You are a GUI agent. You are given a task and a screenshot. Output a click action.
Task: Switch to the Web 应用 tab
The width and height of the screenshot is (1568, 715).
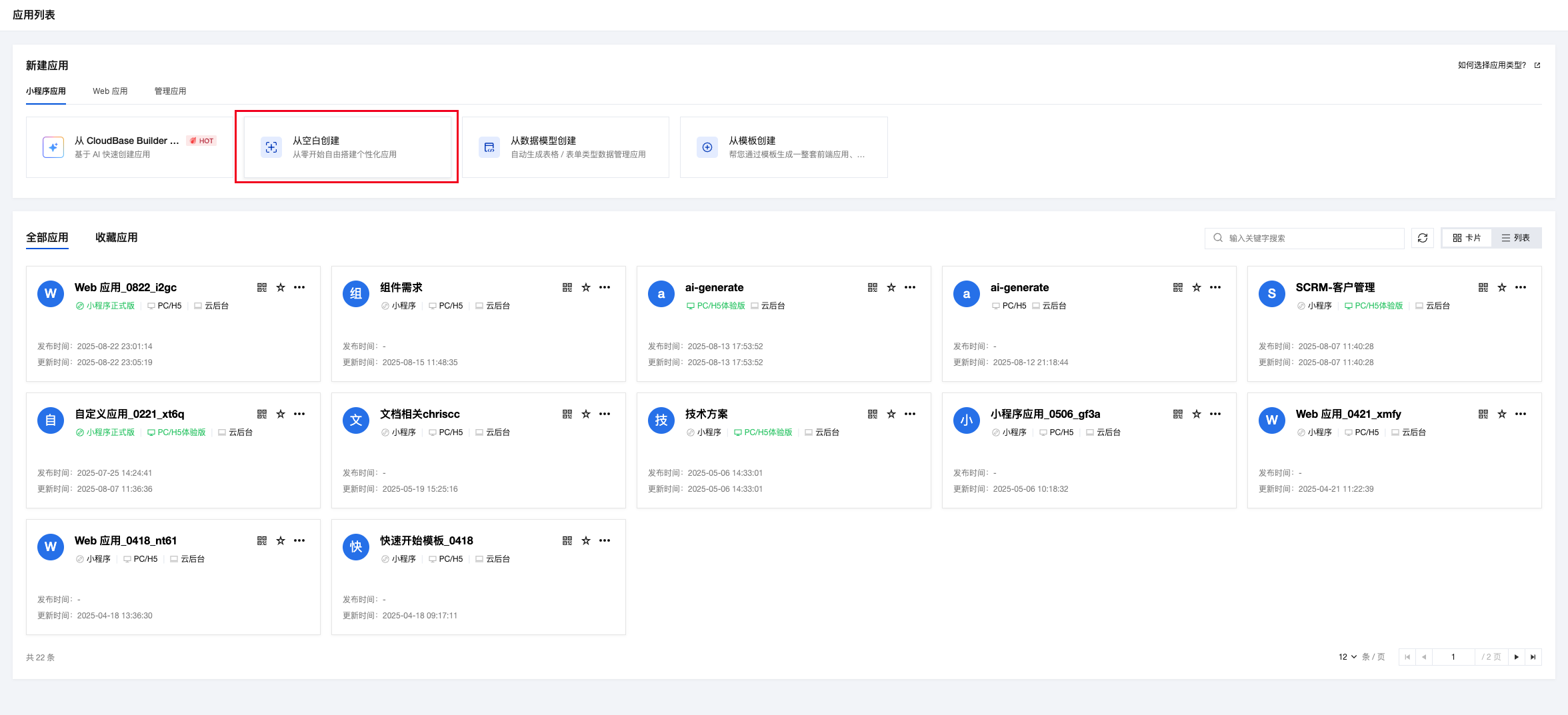[x=110, y=91]
